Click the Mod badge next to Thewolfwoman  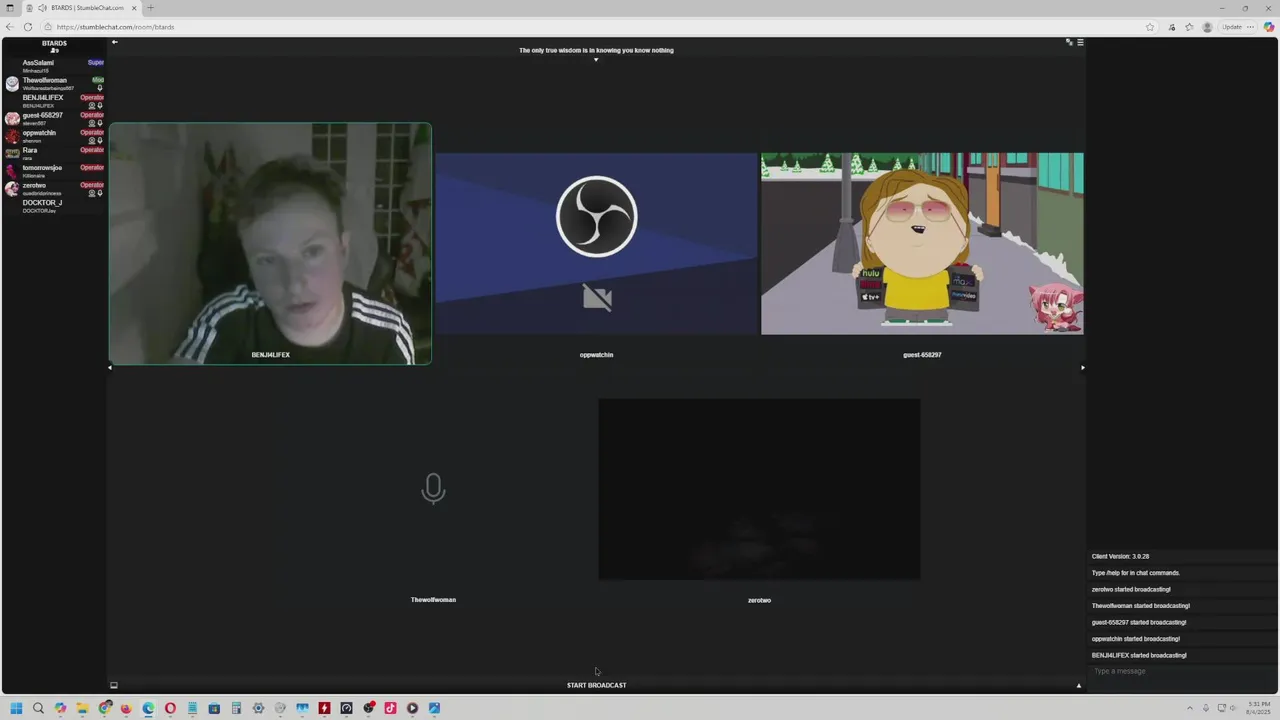(x=98, y=80)
